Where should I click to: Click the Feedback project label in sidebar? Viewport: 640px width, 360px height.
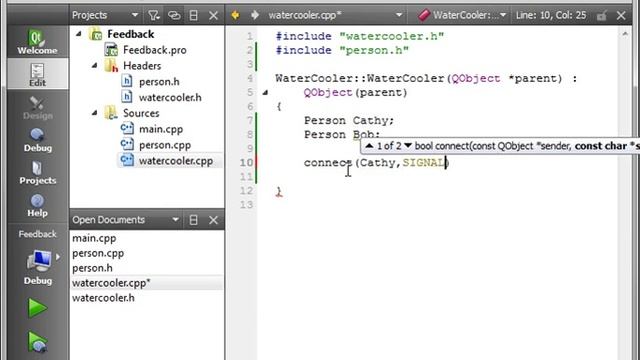[x=37, y=234]
